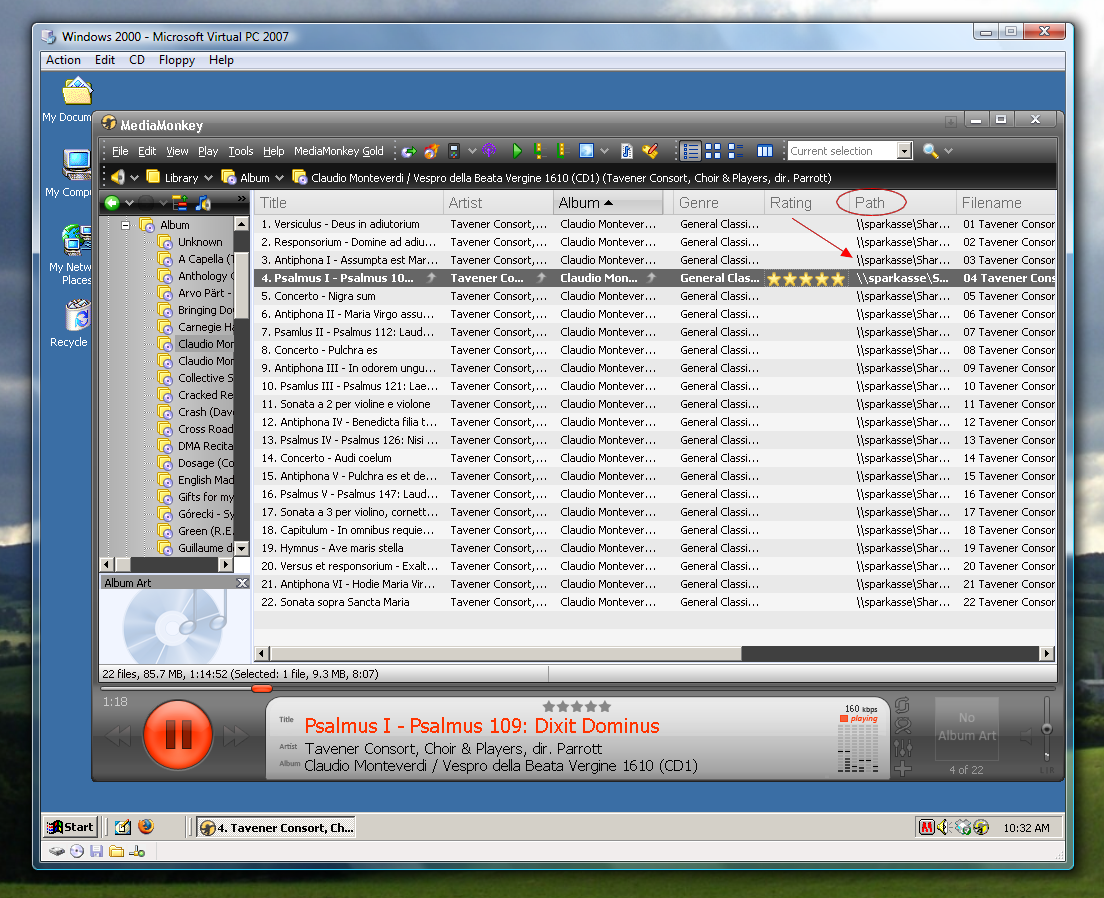
Task: Open the Floppy menu in Virtual PC
Action: pyautogui.click(x=177, y=60)
